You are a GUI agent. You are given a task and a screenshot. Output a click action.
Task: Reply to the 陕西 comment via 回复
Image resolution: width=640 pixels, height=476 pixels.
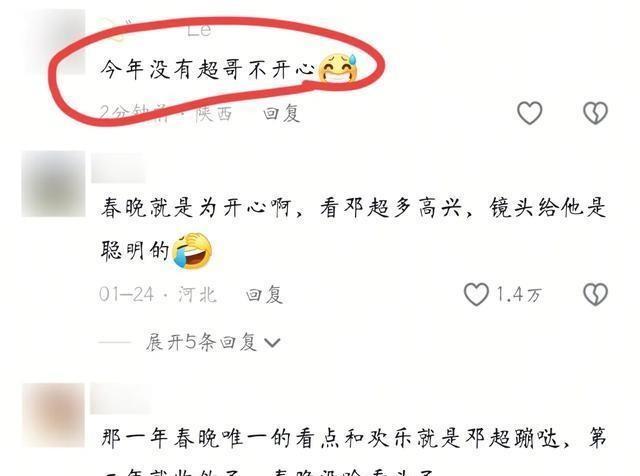coord(282,113)
